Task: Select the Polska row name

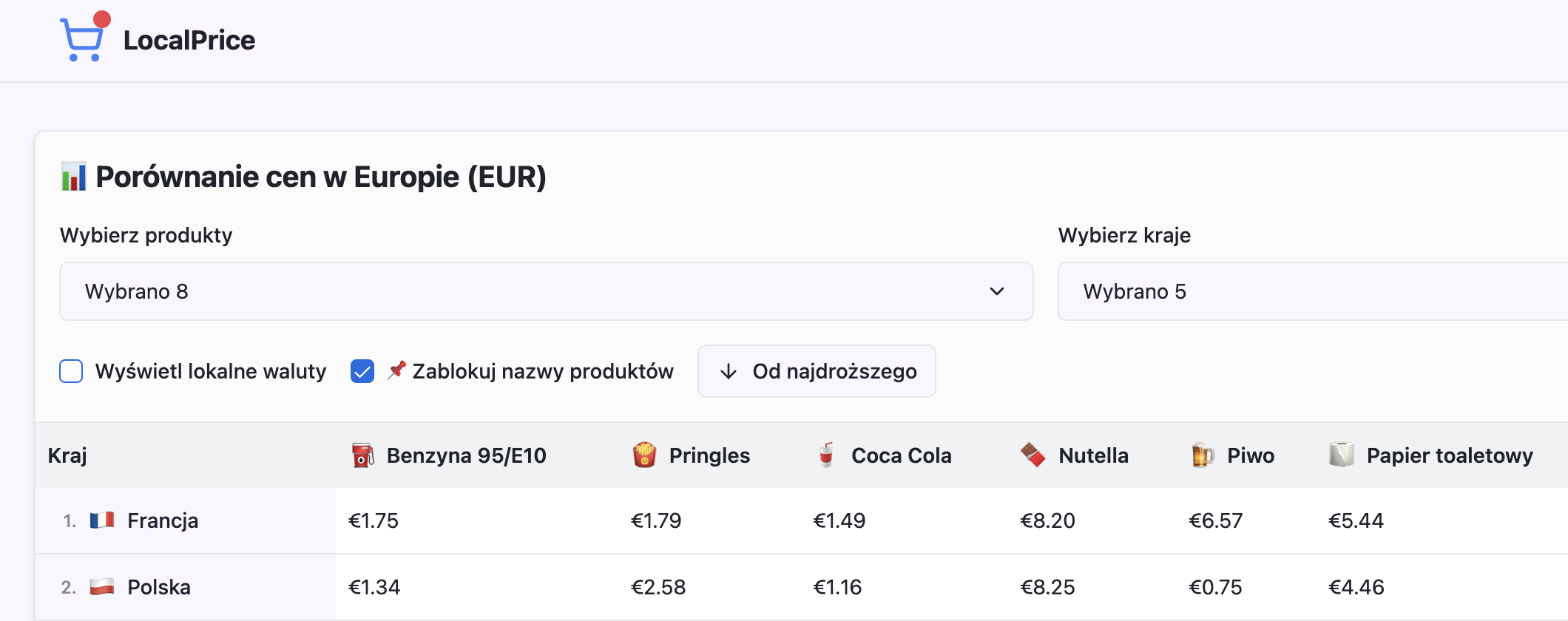Action: tap(159, 587)
